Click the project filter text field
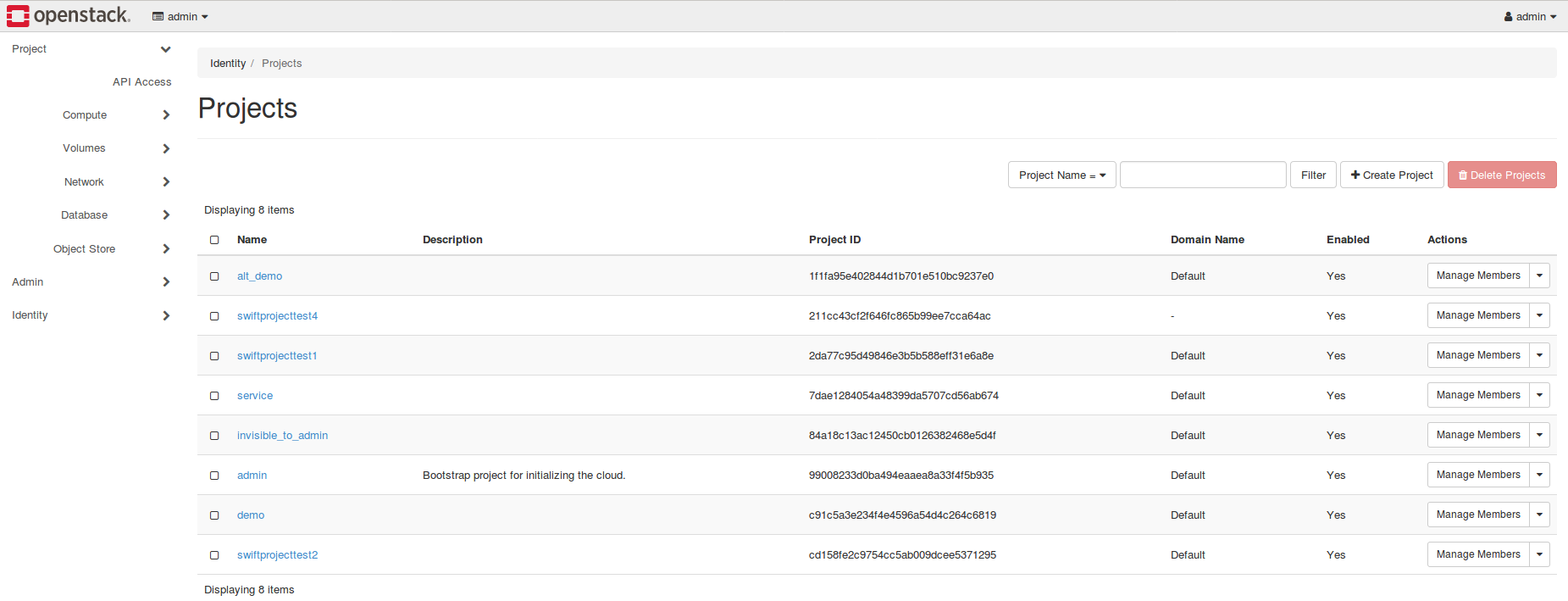The width and height of the screenshot is (1568, 601). point(1202,175)
